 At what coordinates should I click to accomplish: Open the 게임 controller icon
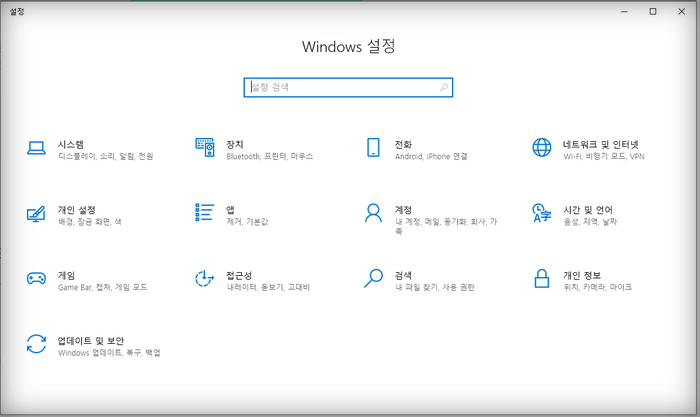[x=36, y=279]
